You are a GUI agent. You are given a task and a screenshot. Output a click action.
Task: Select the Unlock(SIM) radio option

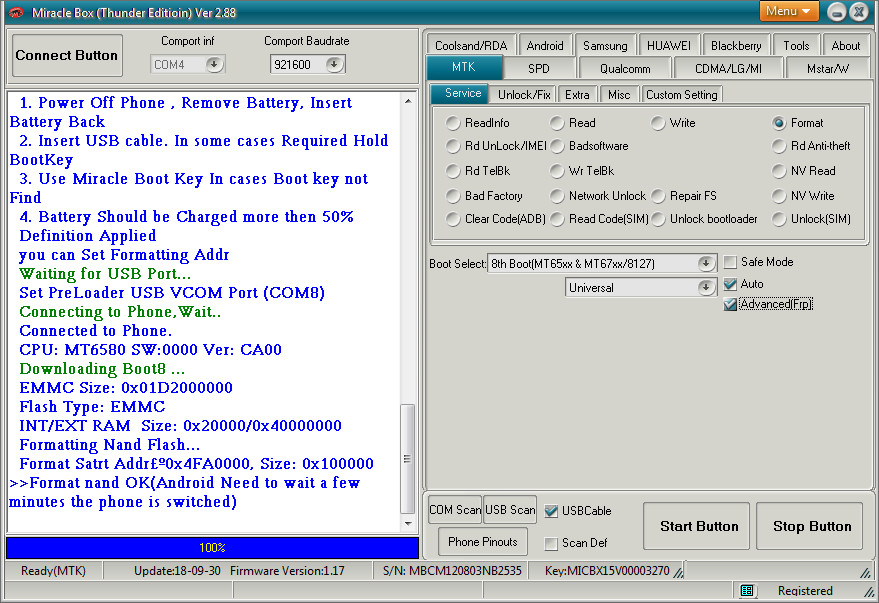pos(779,219)
